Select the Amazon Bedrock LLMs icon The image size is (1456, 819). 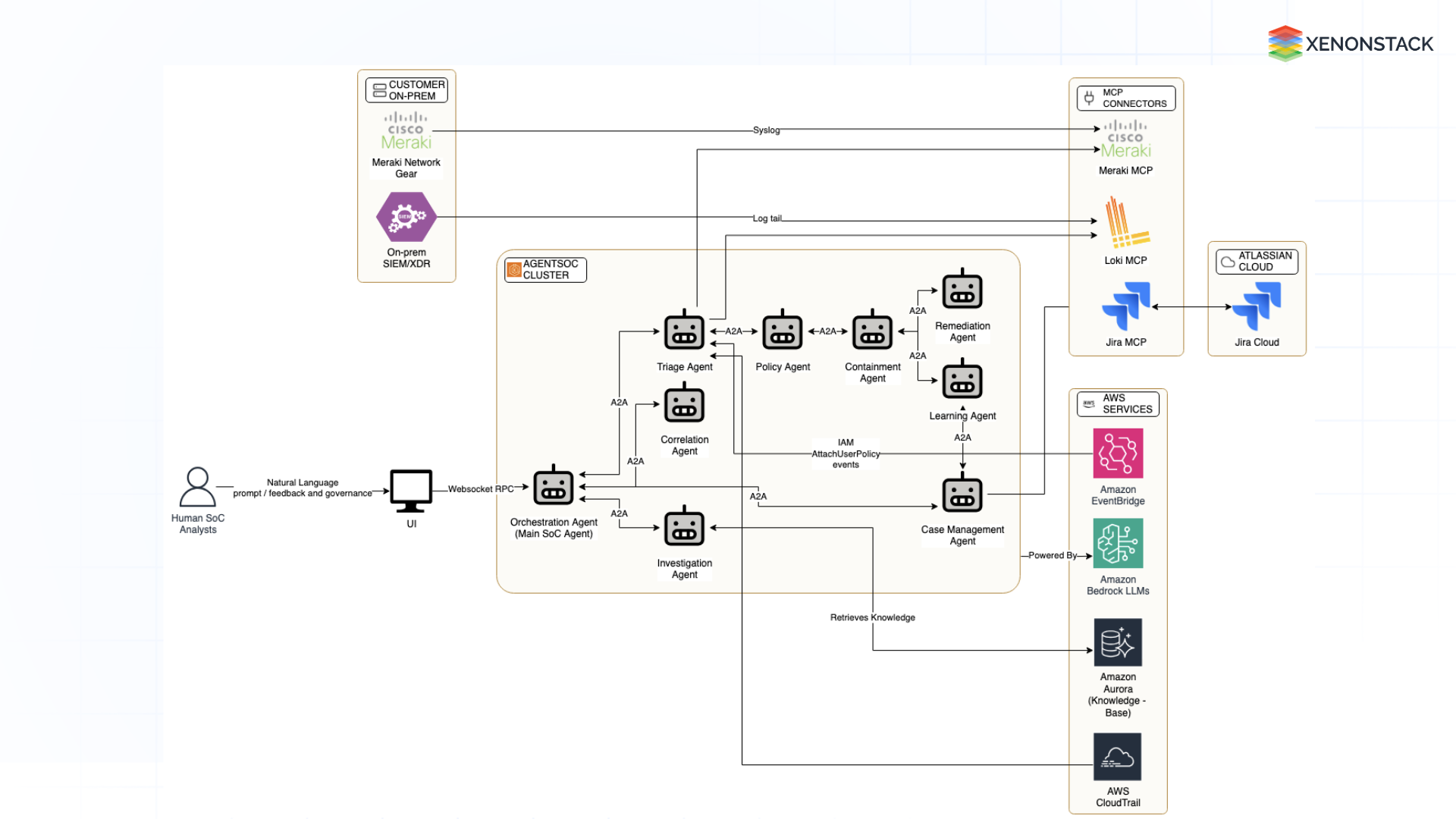click(x=1117, y=544)
